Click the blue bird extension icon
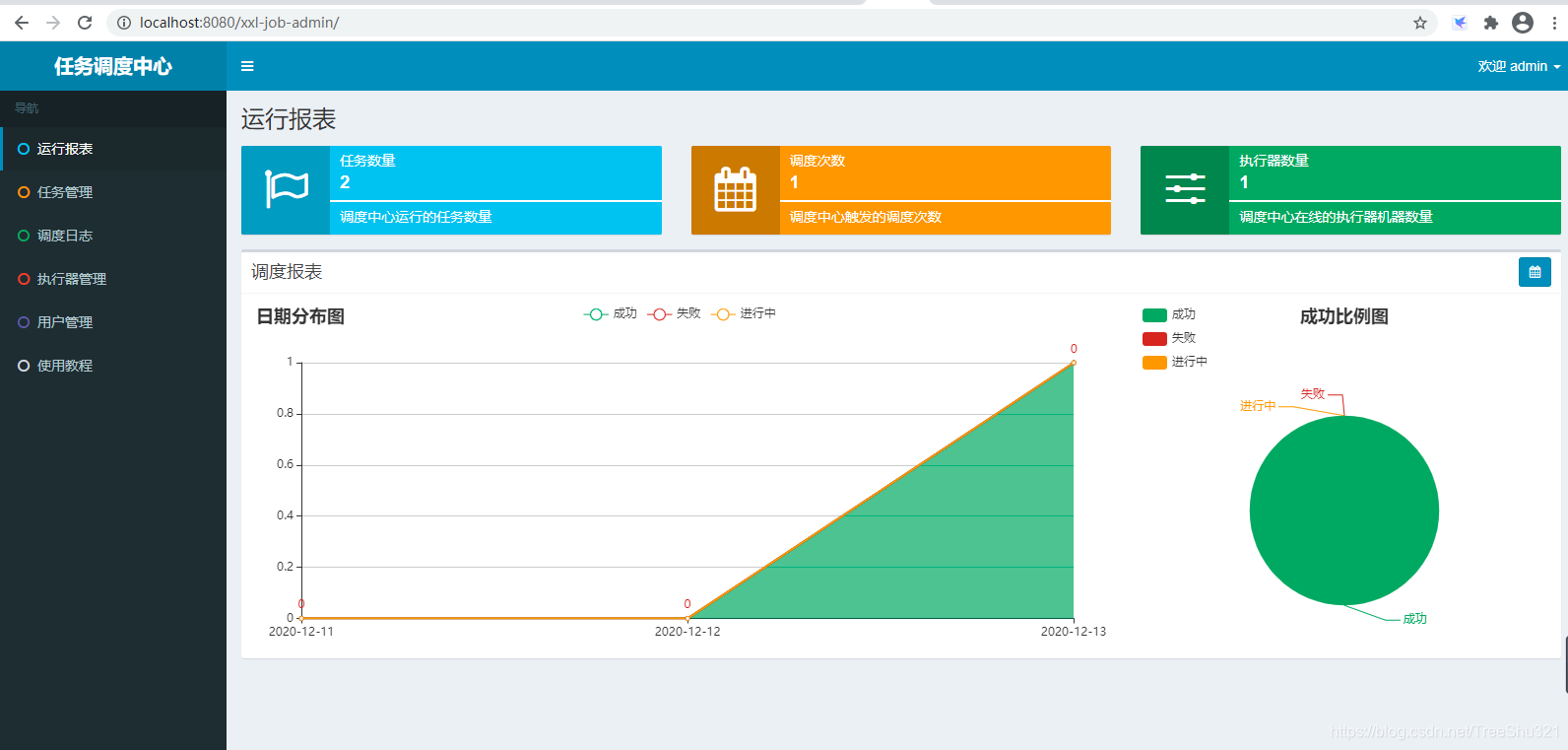The height and width of the screenshot is (750, 1568). click(1460, 23)
